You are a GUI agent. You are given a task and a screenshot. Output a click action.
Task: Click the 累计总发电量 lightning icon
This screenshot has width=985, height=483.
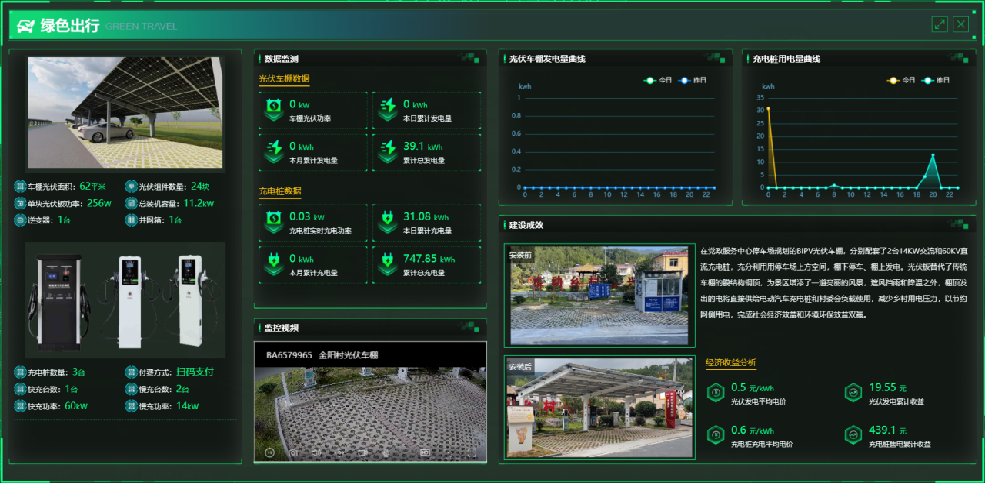[x=386, y=151]
